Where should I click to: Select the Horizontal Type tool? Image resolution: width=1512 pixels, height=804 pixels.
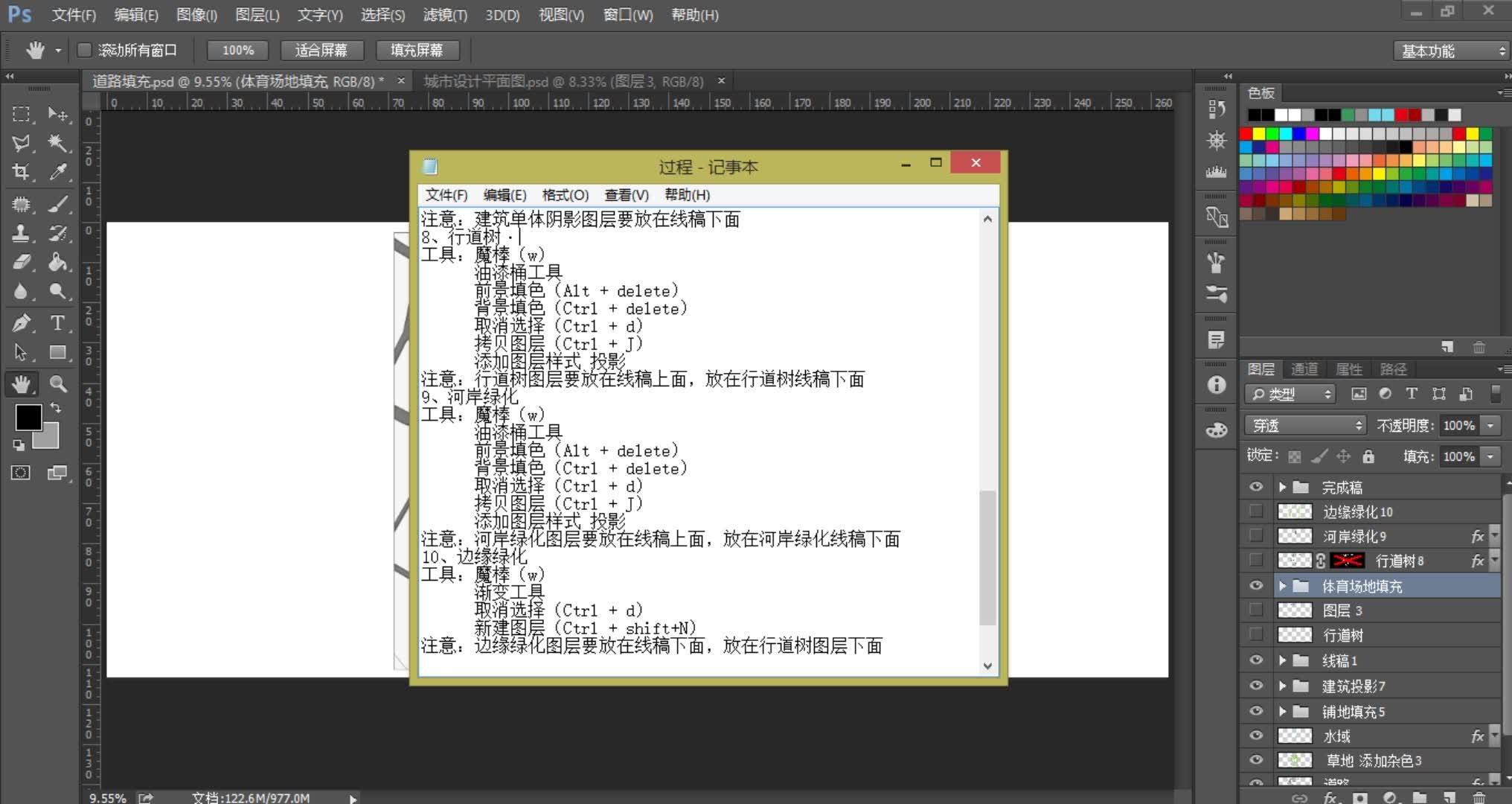58,323
